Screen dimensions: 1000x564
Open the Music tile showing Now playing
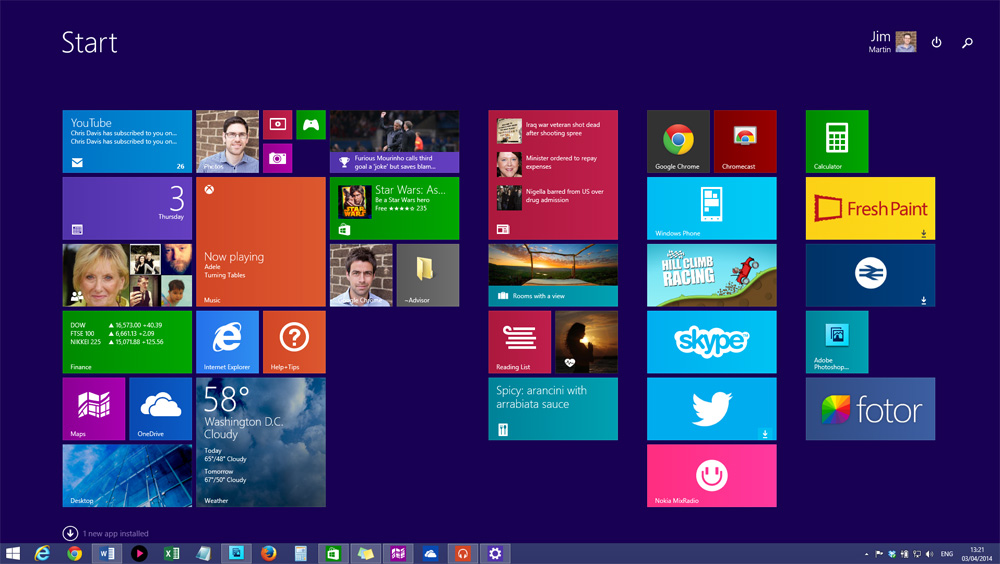tap(261, 242)
